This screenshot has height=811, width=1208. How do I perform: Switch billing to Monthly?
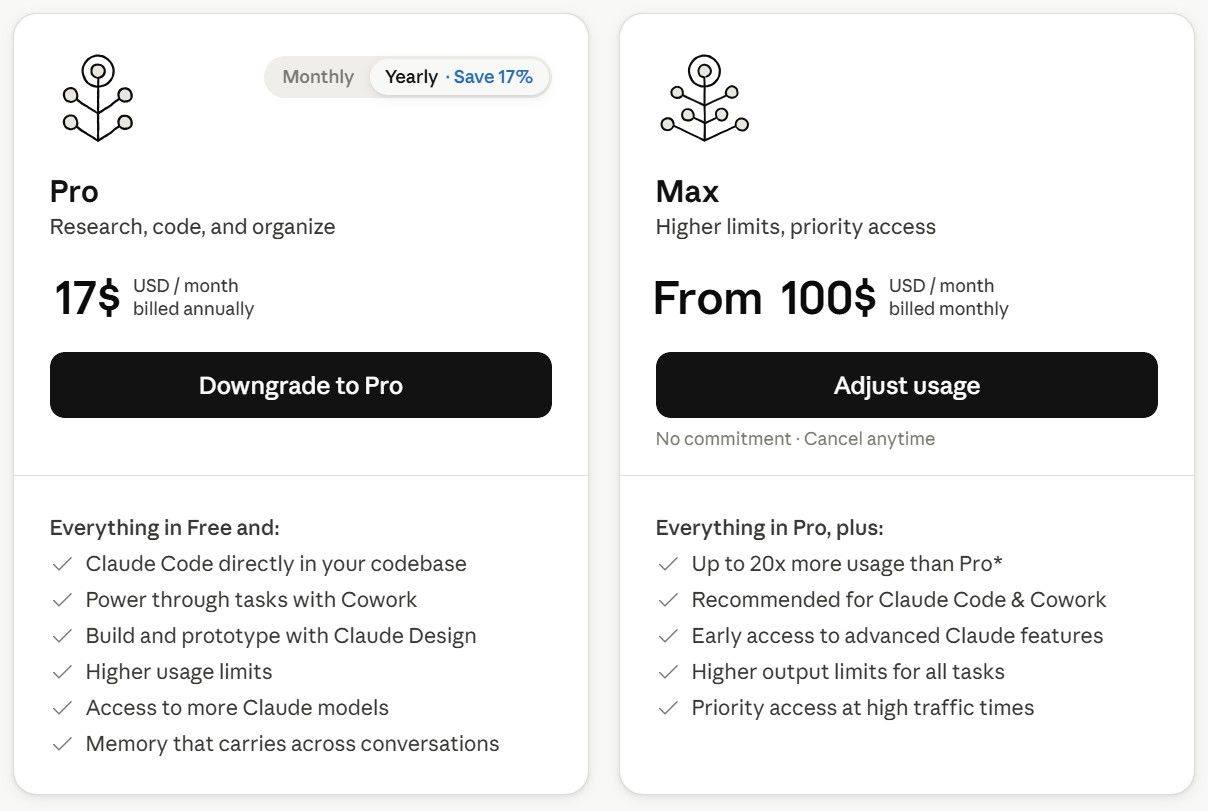pos(318,77)
